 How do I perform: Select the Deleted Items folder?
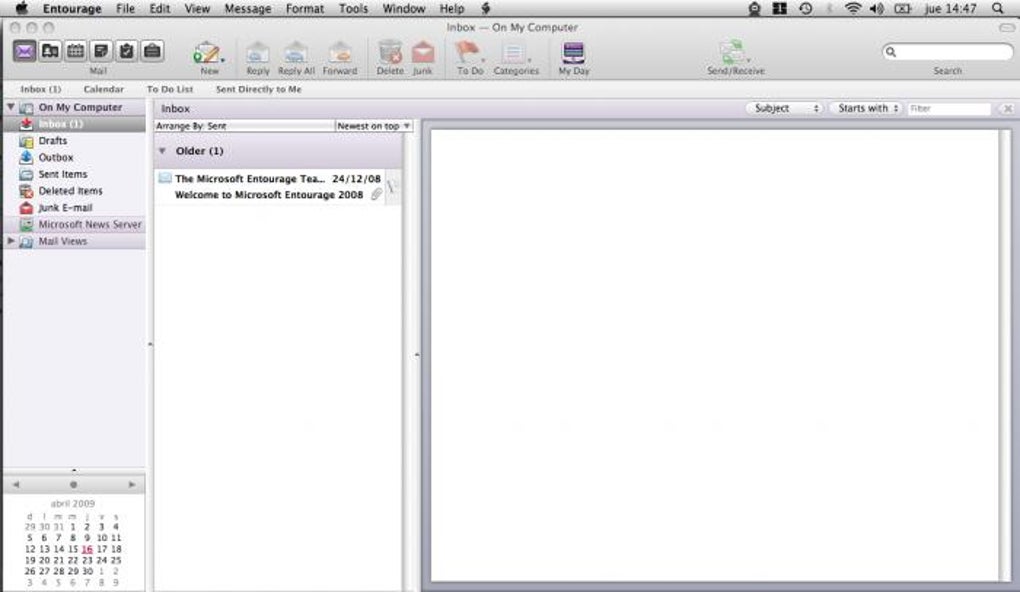tap(74, 191)
